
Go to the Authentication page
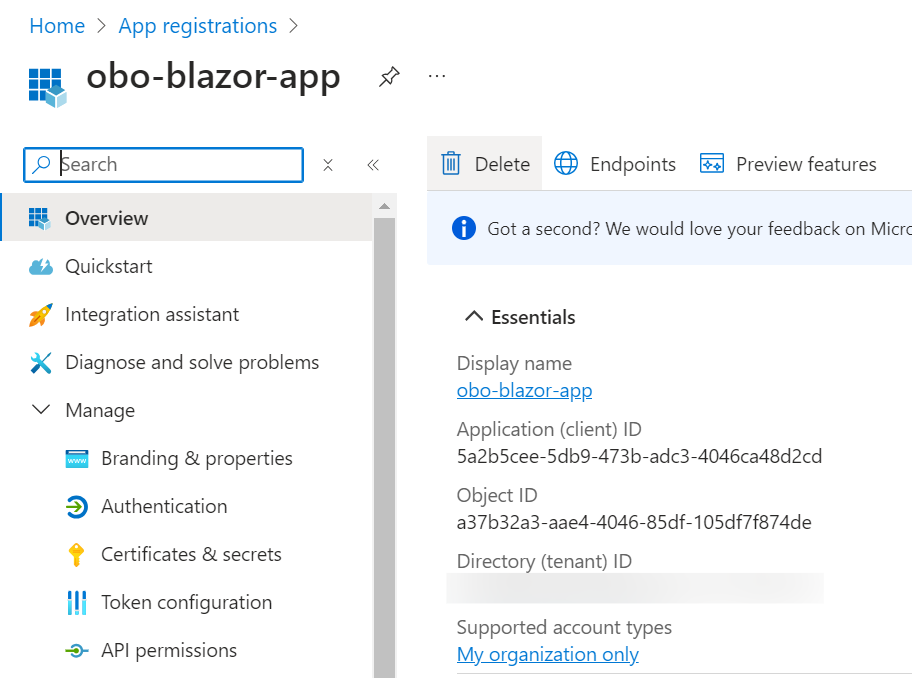coord(187,506)
